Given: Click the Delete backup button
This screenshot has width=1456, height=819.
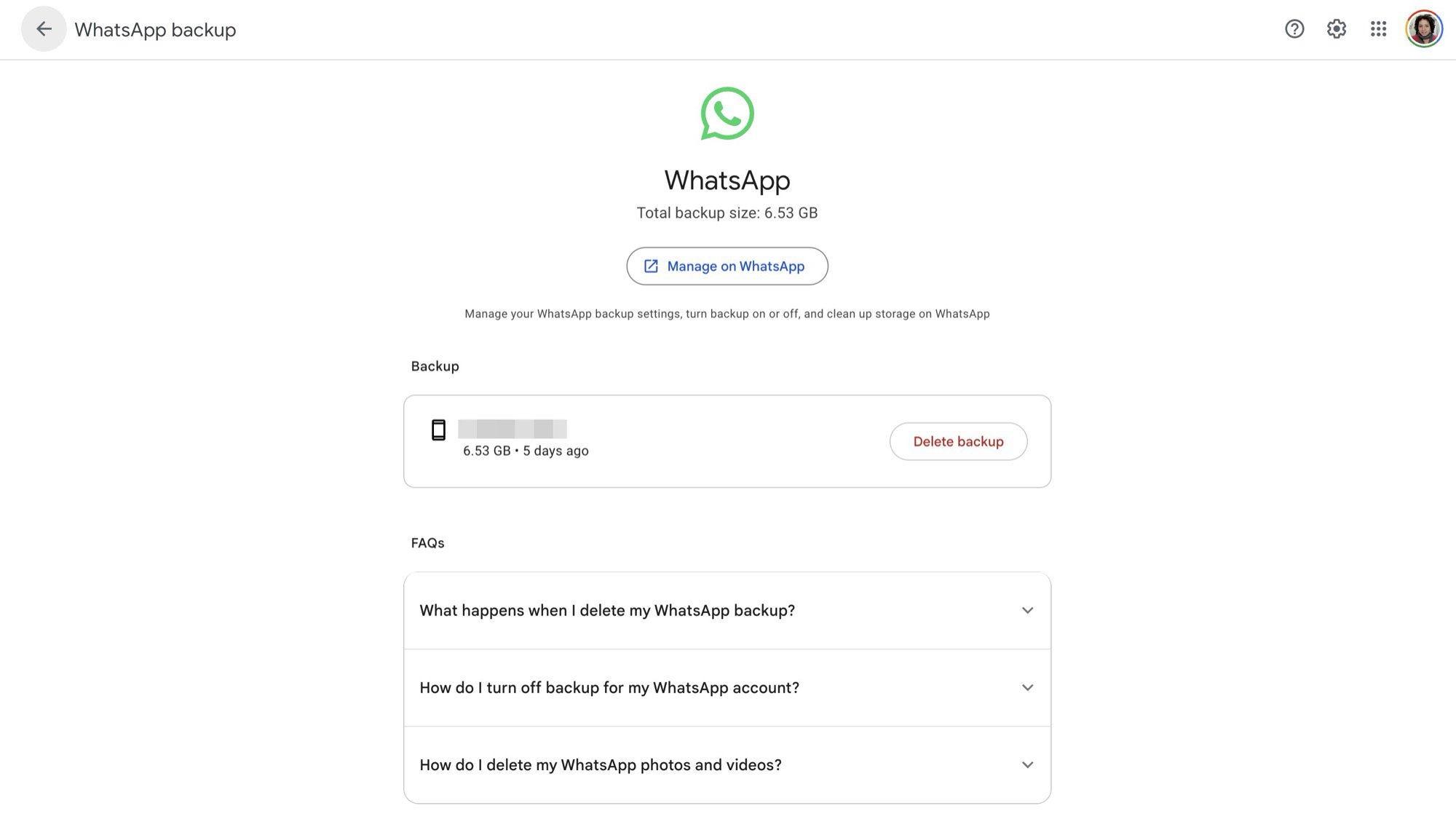Looking at the screenshot, I should pyautogui.click(x=958, y=441).
